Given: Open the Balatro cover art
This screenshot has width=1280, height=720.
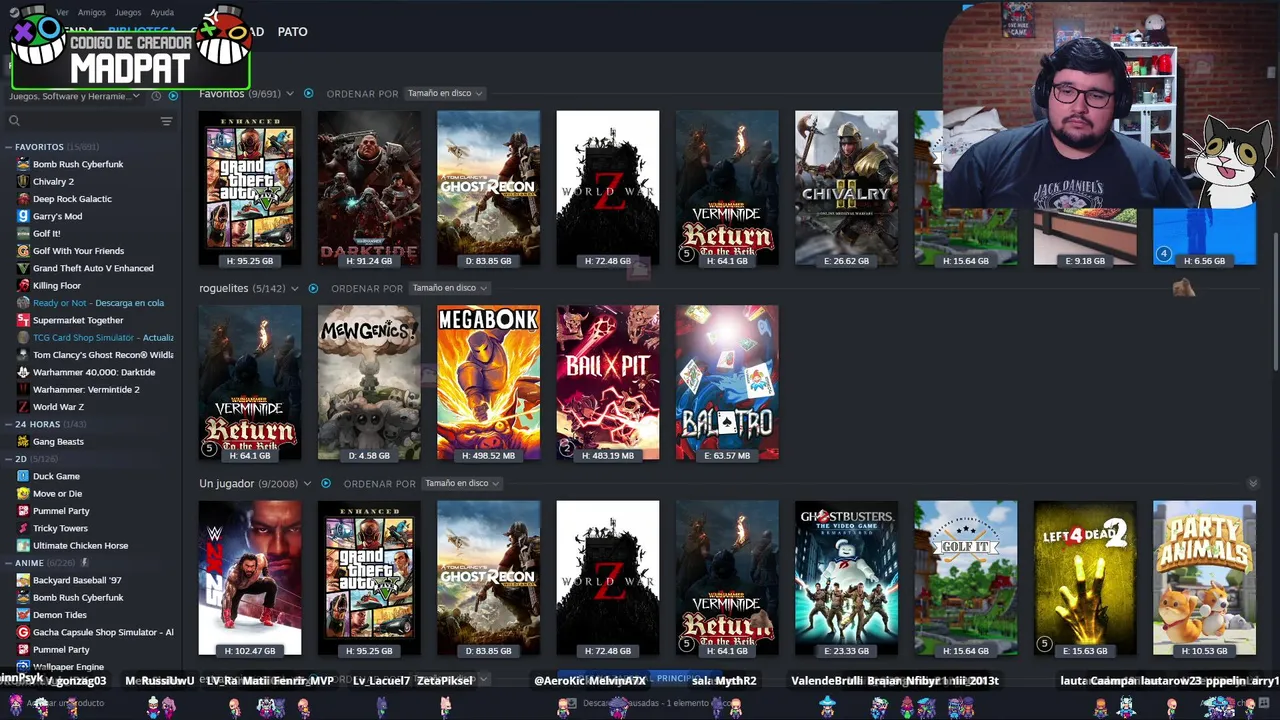Looking at the screenshot, I should click(x=727, y=383).
